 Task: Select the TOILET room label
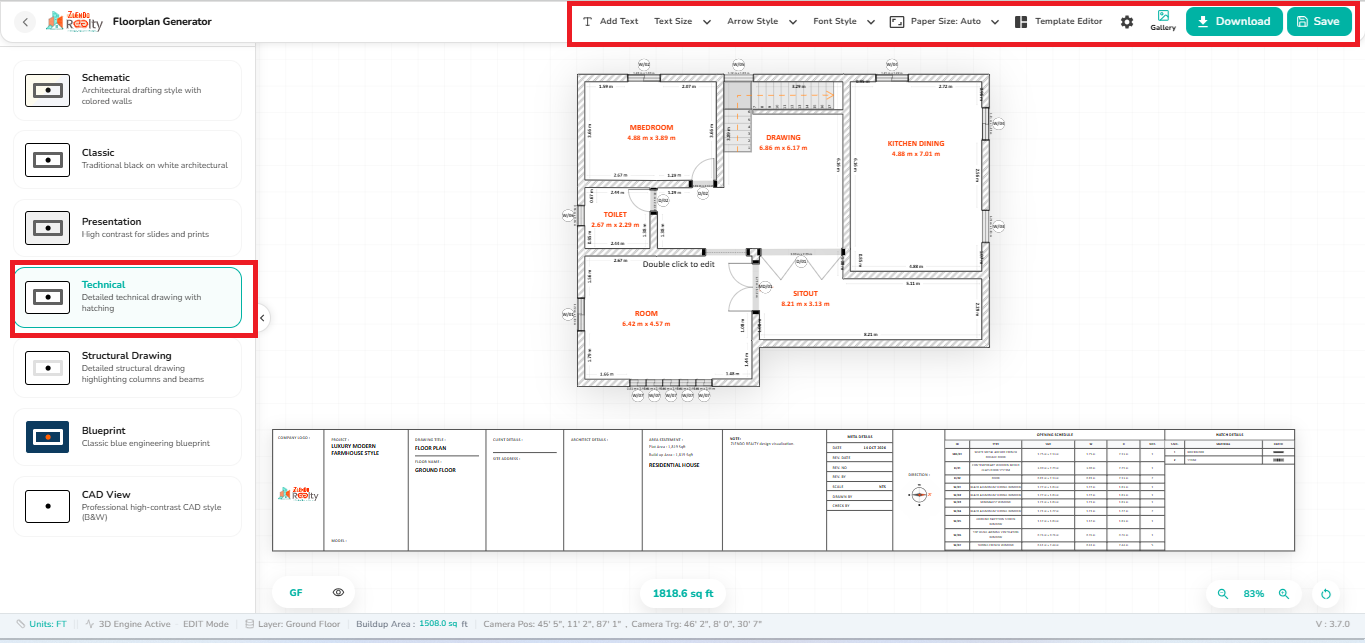[615, 215]
